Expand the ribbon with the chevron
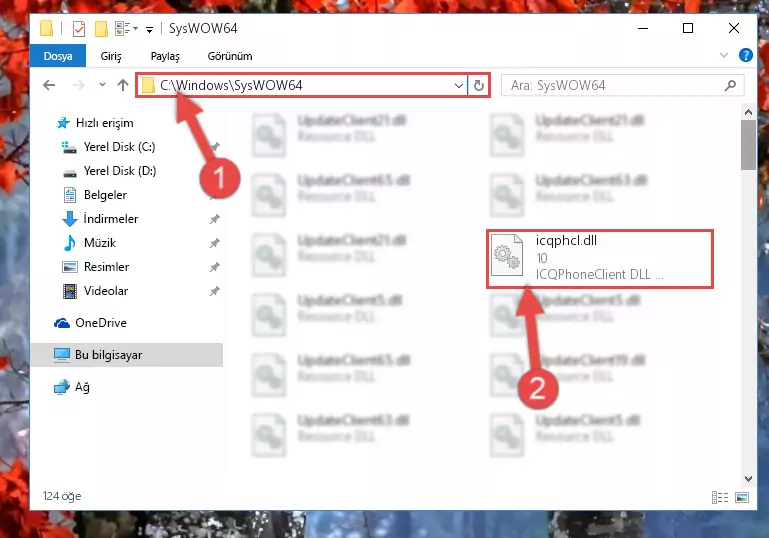Image resolution: width=769 pixels, height=538 pixels. pyautogui.click(x=723, y=55)
